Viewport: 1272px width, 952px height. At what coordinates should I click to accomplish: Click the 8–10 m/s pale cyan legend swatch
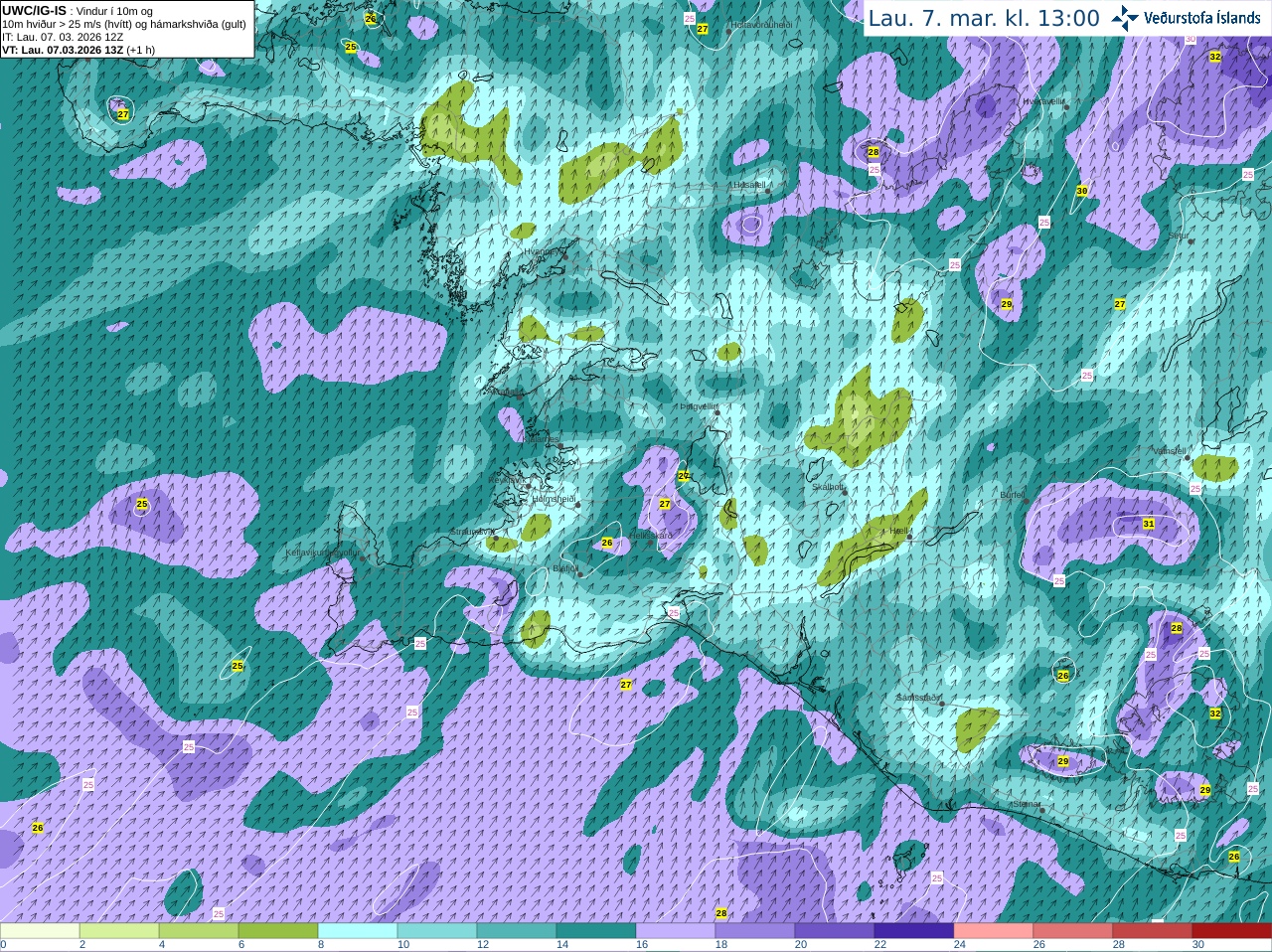point(358,931)
